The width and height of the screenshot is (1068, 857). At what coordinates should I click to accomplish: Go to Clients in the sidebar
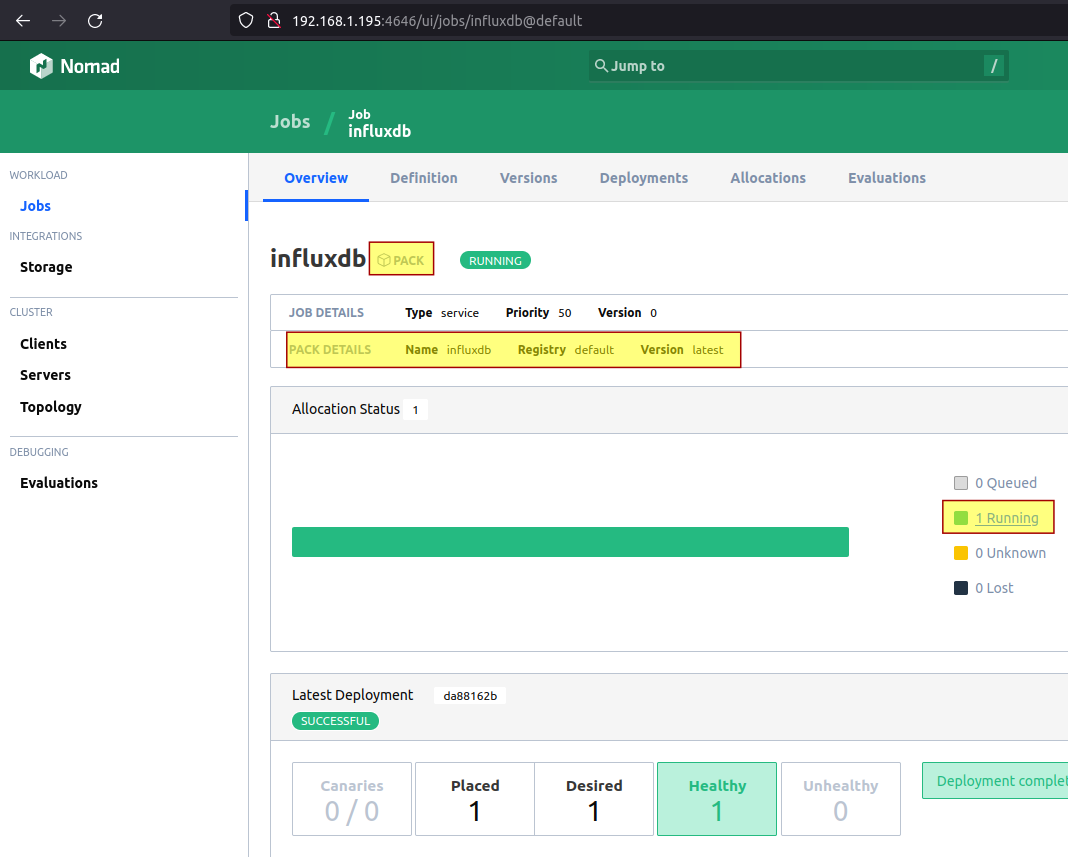click(x=44, y=344)
